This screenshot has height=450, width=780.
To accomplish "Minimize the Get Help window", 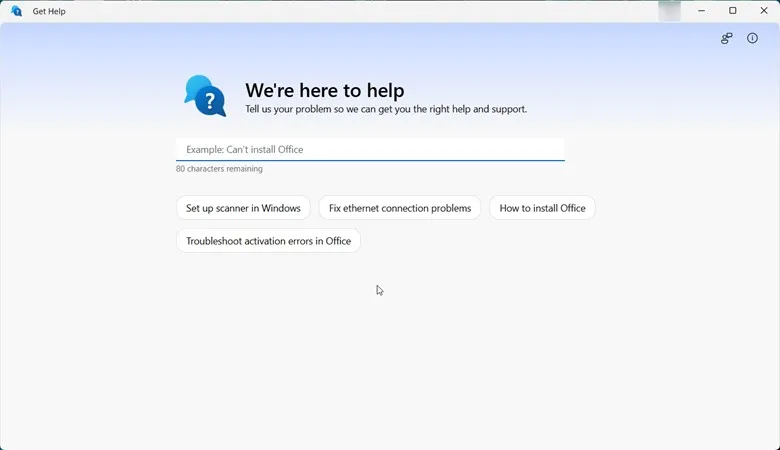I will 701,11.
